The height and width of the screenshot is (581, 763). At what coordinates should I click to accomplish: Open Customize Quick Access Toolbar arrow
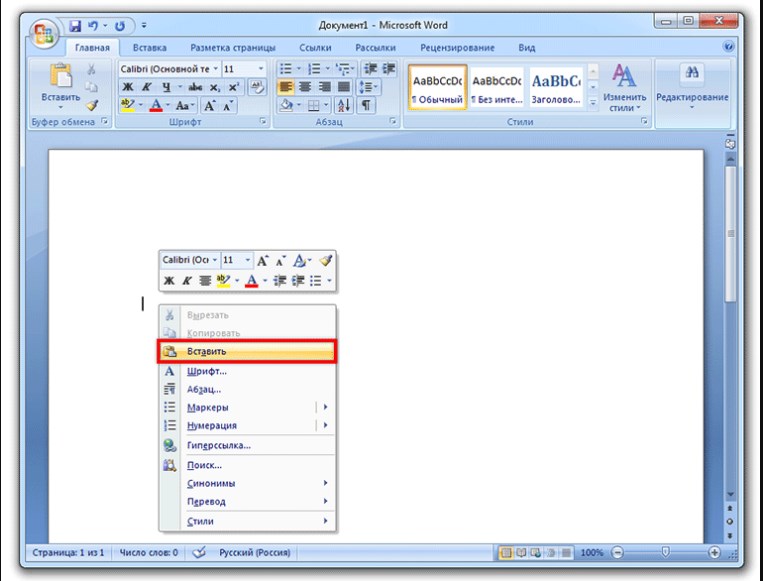tap(144, 26)
